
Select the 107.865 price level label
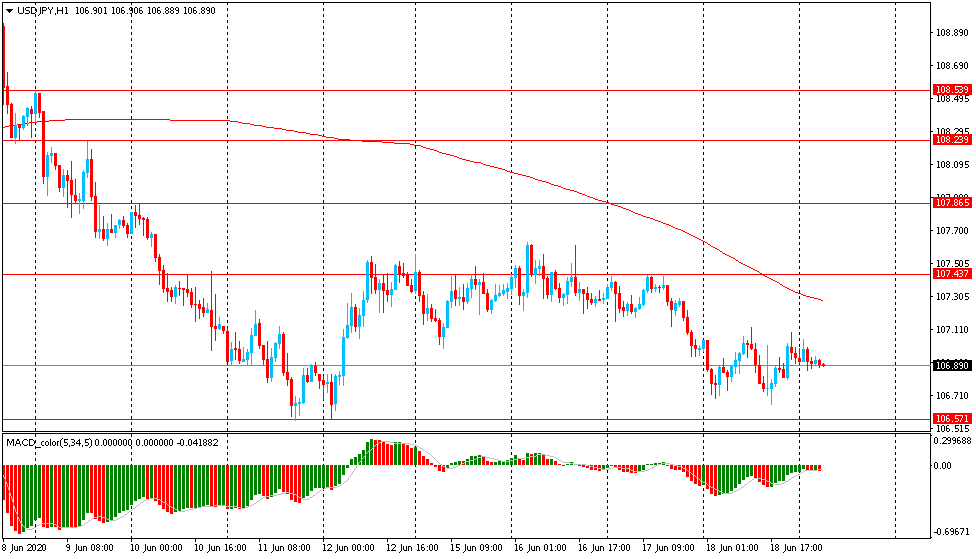tap(952, 203)
